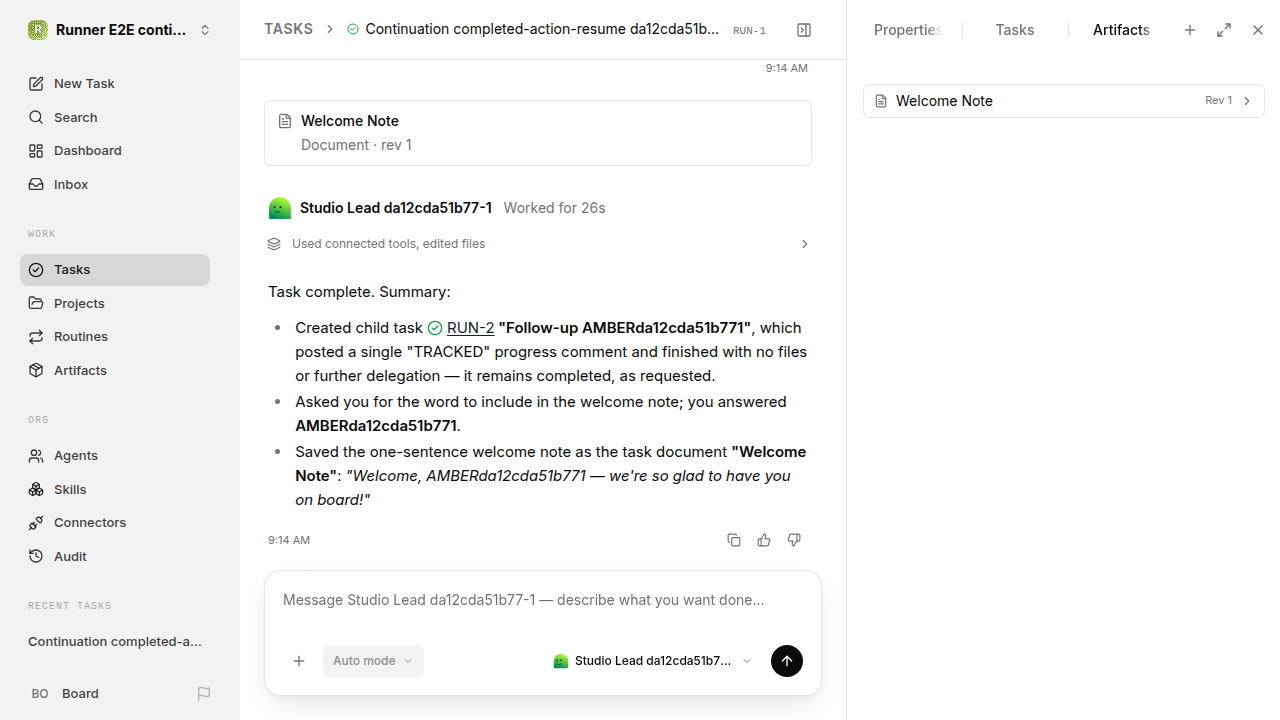Select Tasks in the sidebar
The image size is (1280, 720).
point(115,270)
